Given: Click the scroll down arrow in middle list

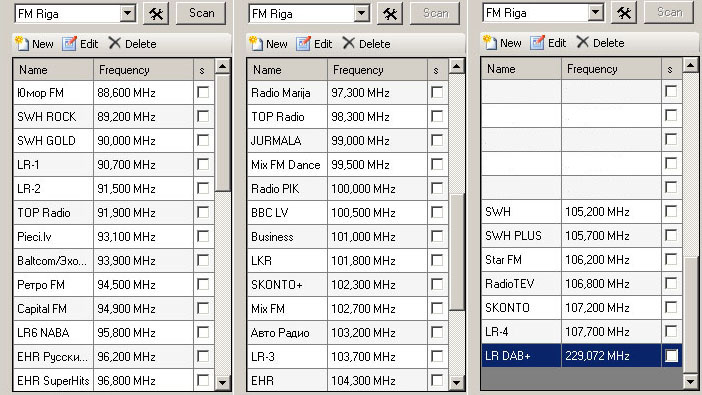Looking at the screenshot, I should 457,382.
